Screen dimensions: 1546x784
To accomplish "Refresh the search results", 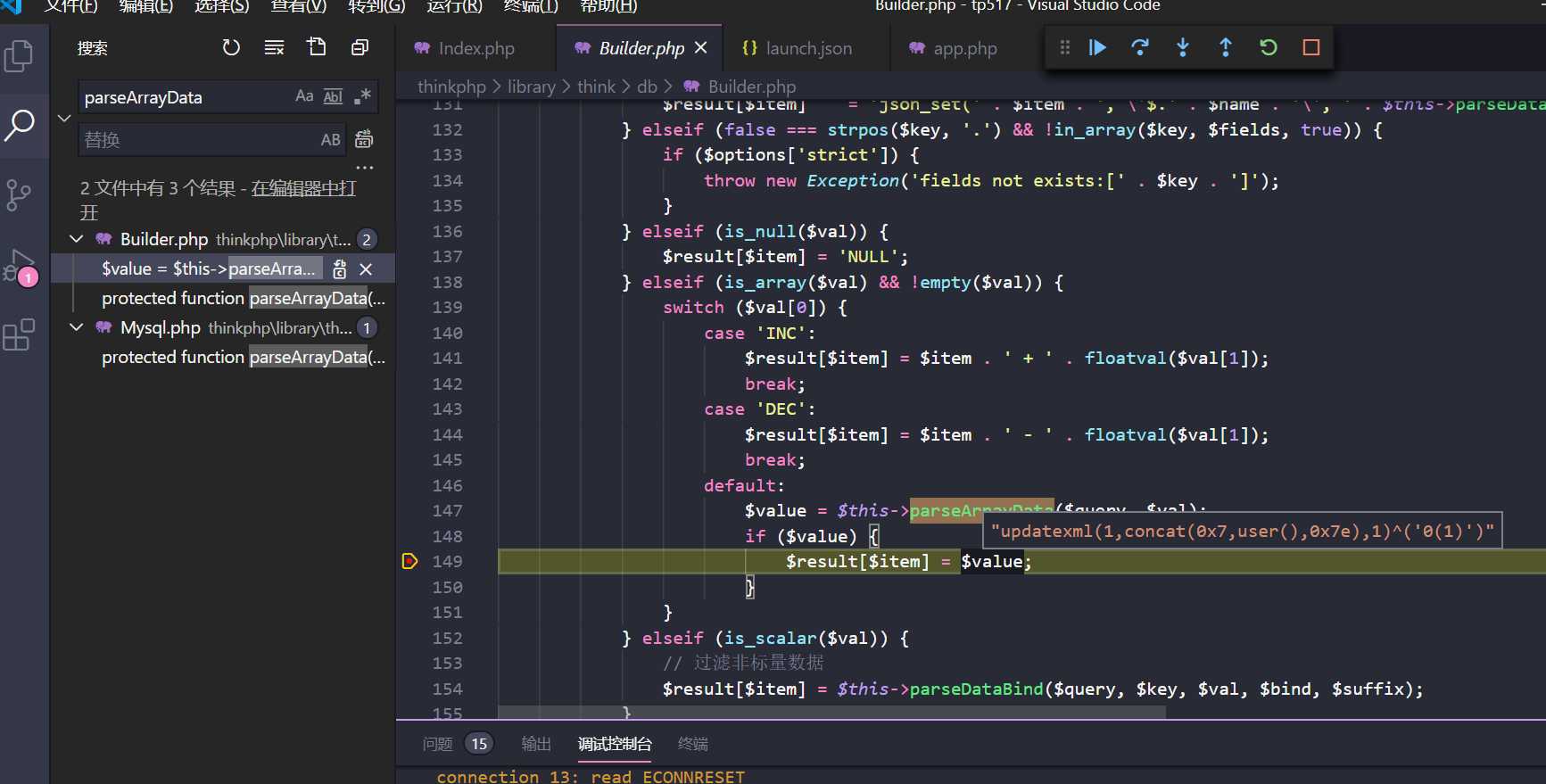I will pyautogui.click(x=231, y=47).
